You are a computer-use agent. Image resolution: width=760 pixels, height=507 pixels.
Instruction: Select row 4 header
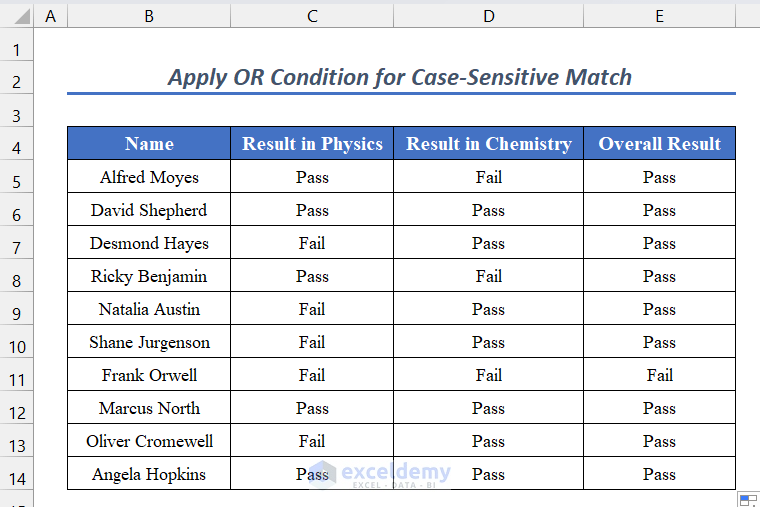[x=17, y=149]
